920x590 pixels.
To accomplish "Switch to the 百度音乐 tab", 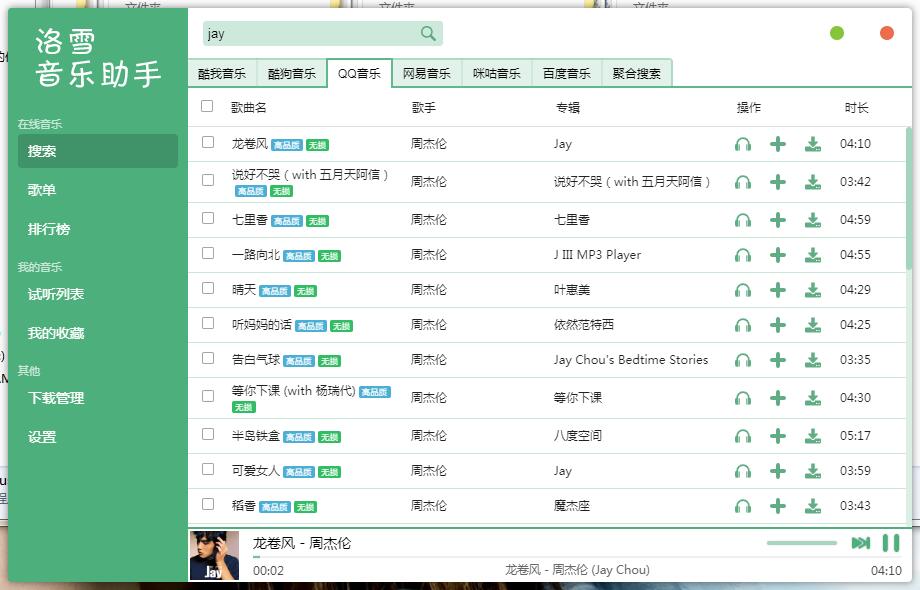I will [566, 73].
